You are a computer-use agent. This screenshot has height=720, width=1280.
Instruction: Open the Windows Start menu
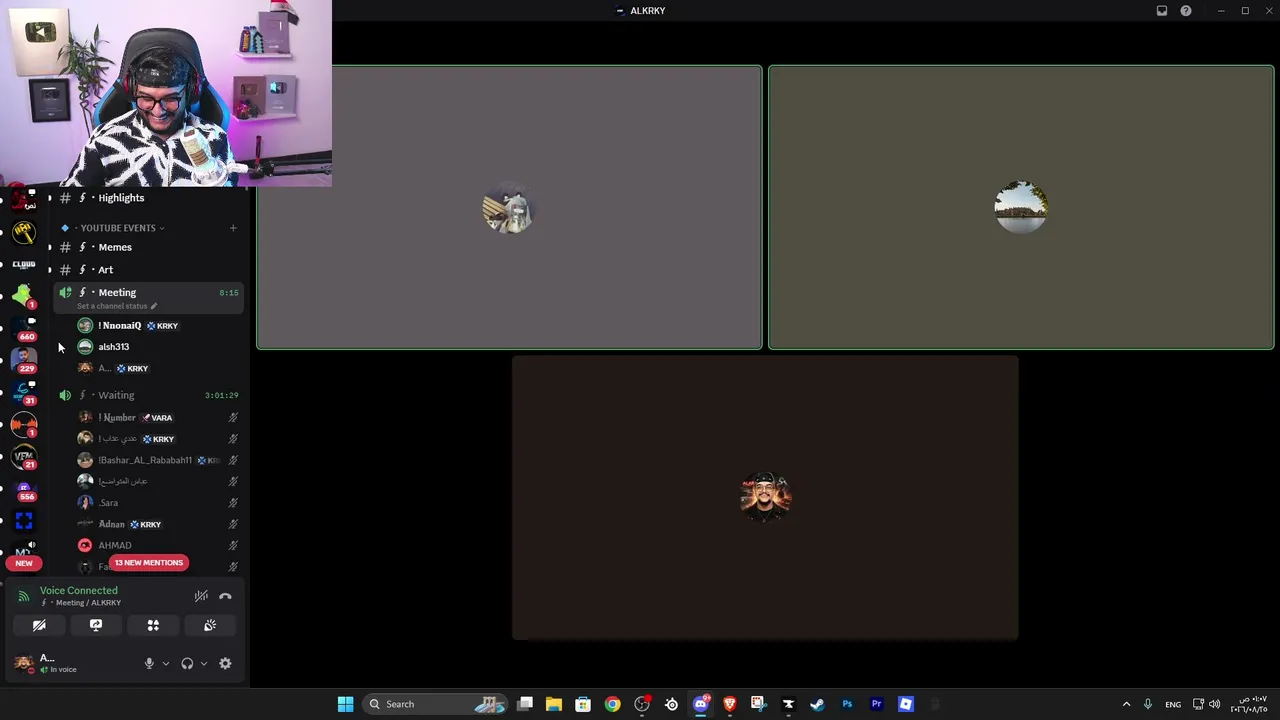345,704
